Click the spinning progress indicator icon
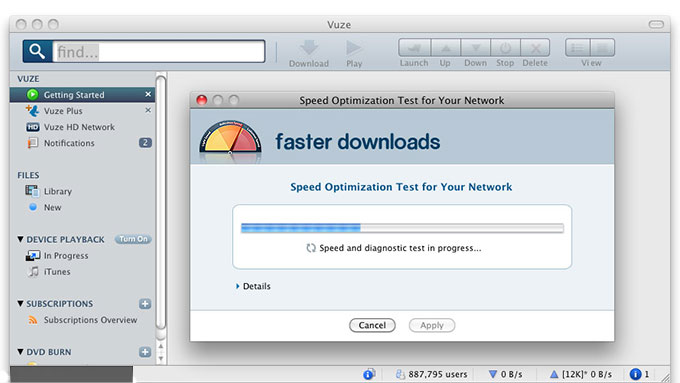 pos(311,248)
